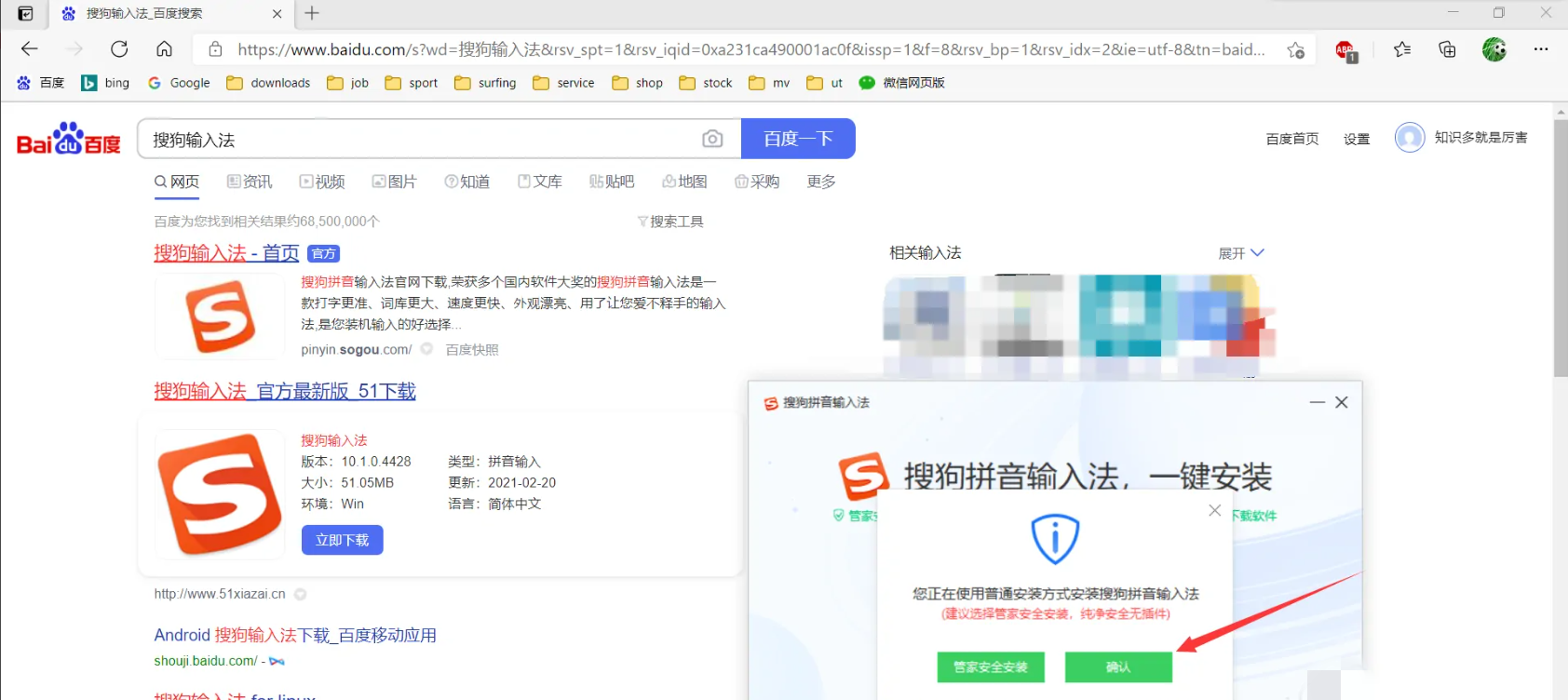1568x700 pixels.
Task: Expand the downloads bookmark folder
Action: [268, 83]
